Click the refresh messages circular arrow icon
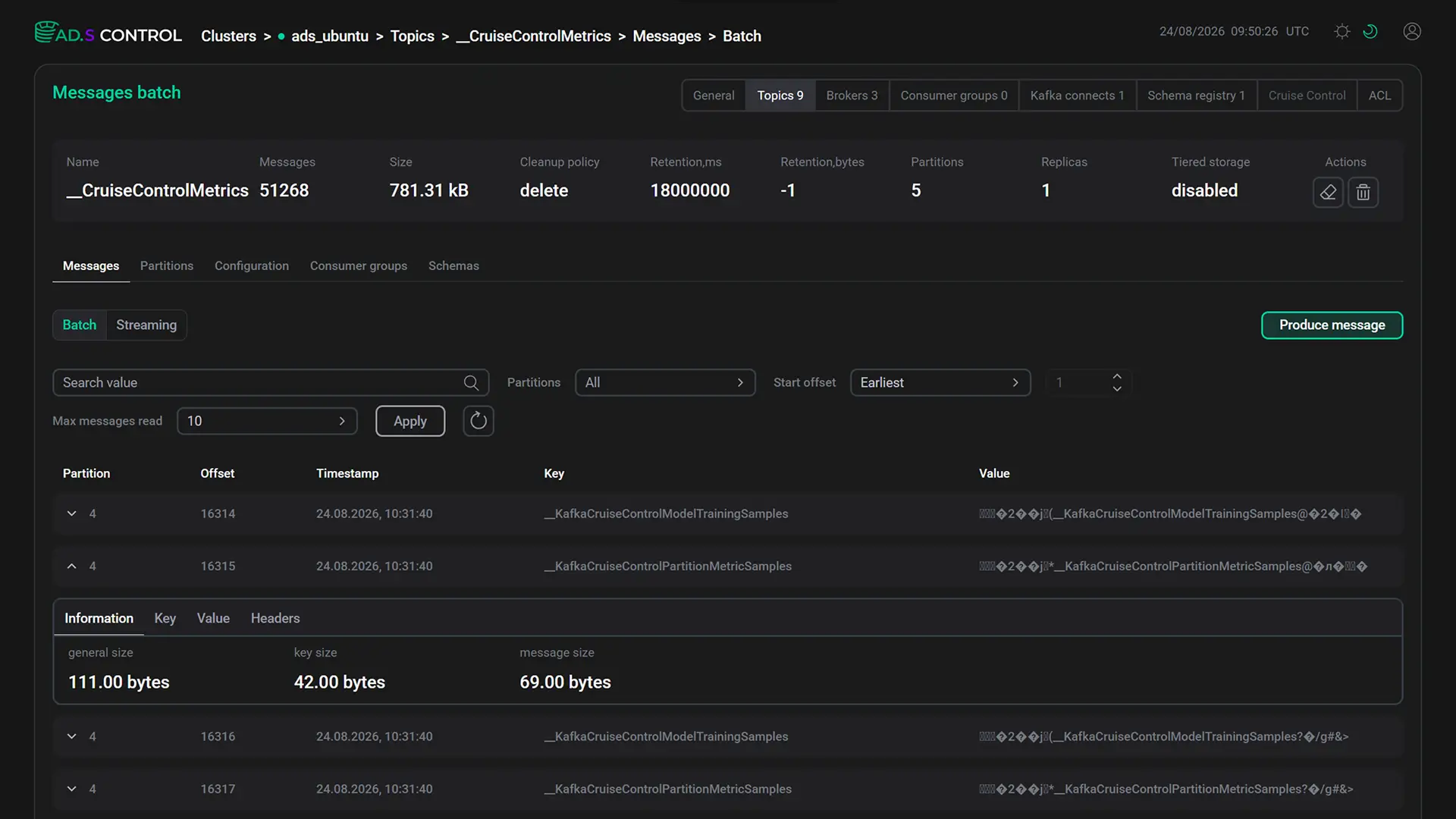Screen dimensions: 1456x819 (x=479, y=421)
